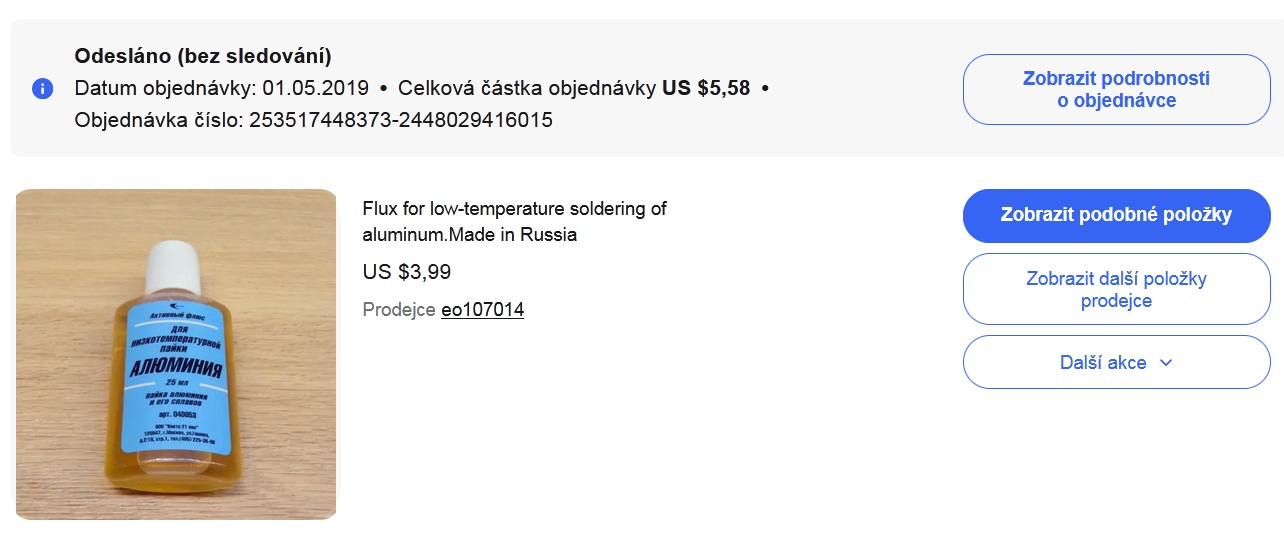Click the Datum objednávky label
Image resolution: width=1284 pixels, height=540 pixels.
[x=166, y=88]
